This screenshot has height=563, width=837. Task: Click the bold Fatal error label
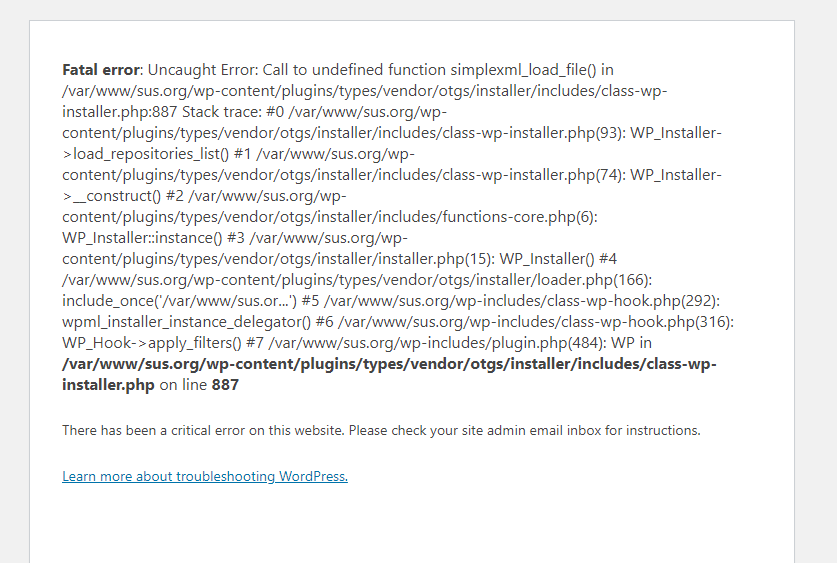[101, 70]
